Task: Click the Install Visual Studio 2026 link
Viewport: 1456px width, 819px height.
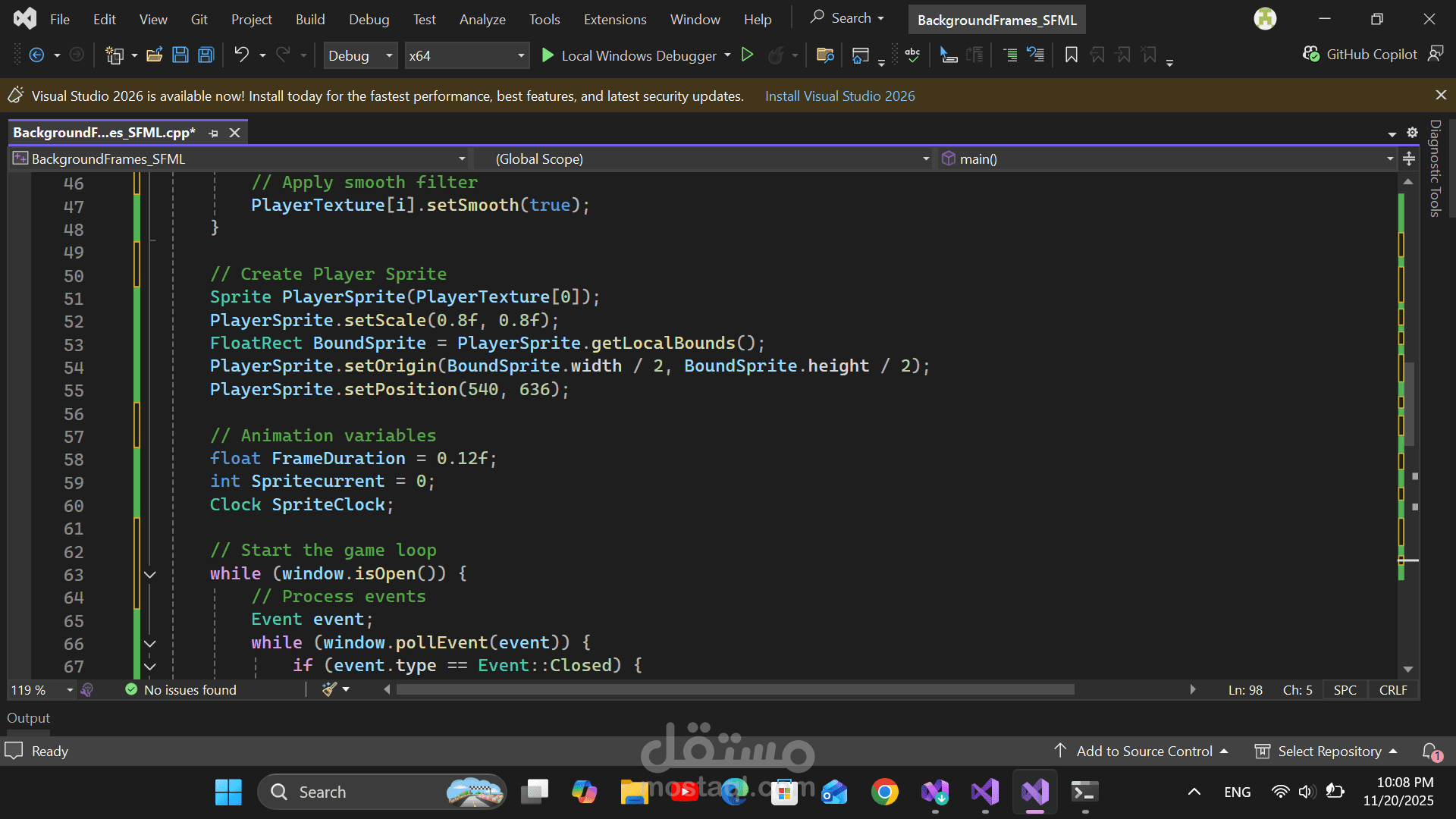Action: tap(839, 96)
